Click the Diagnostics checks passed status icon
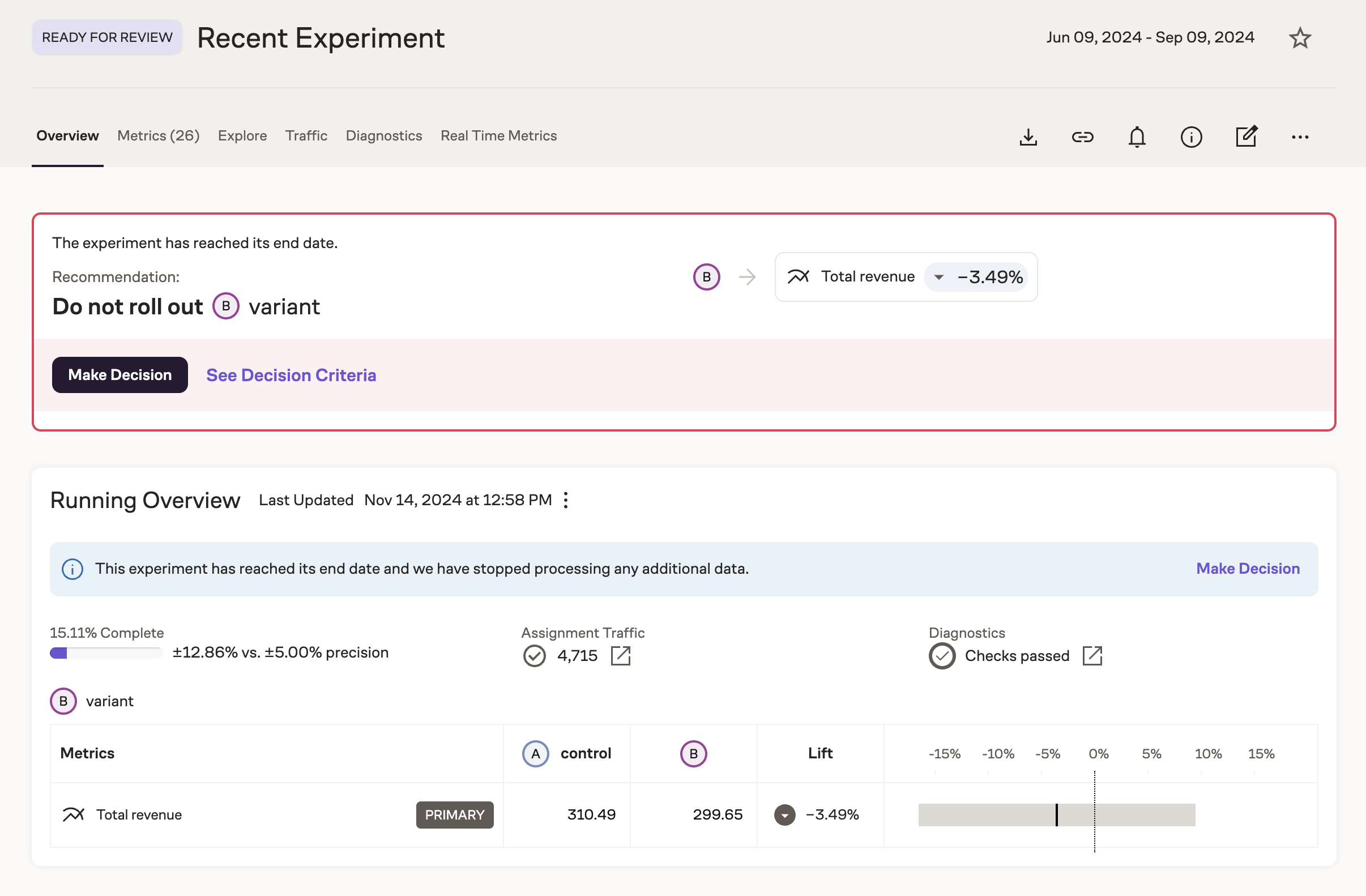This screenshot has height=896, width=1366. point(941,655)
